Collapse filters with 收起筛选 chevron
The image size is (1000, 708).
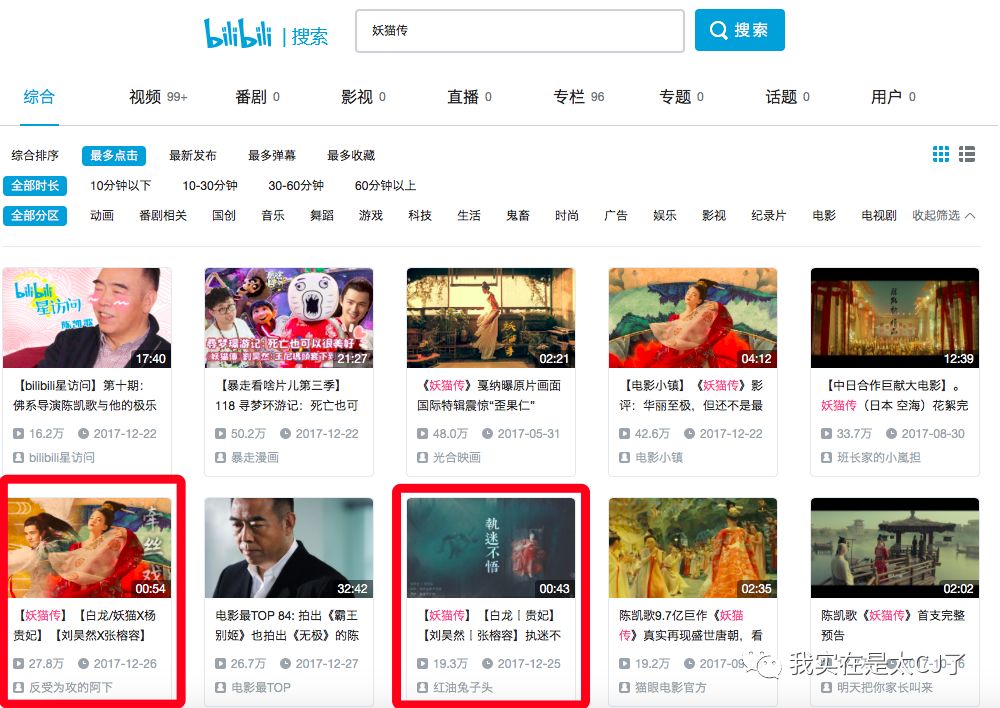(x=944, y=216)
